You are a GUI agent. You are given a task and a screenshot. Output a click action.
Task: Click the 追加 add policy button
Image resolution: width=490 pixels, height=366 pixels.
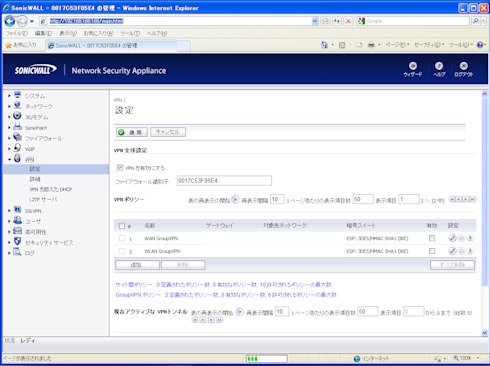(x=137, y=265)
